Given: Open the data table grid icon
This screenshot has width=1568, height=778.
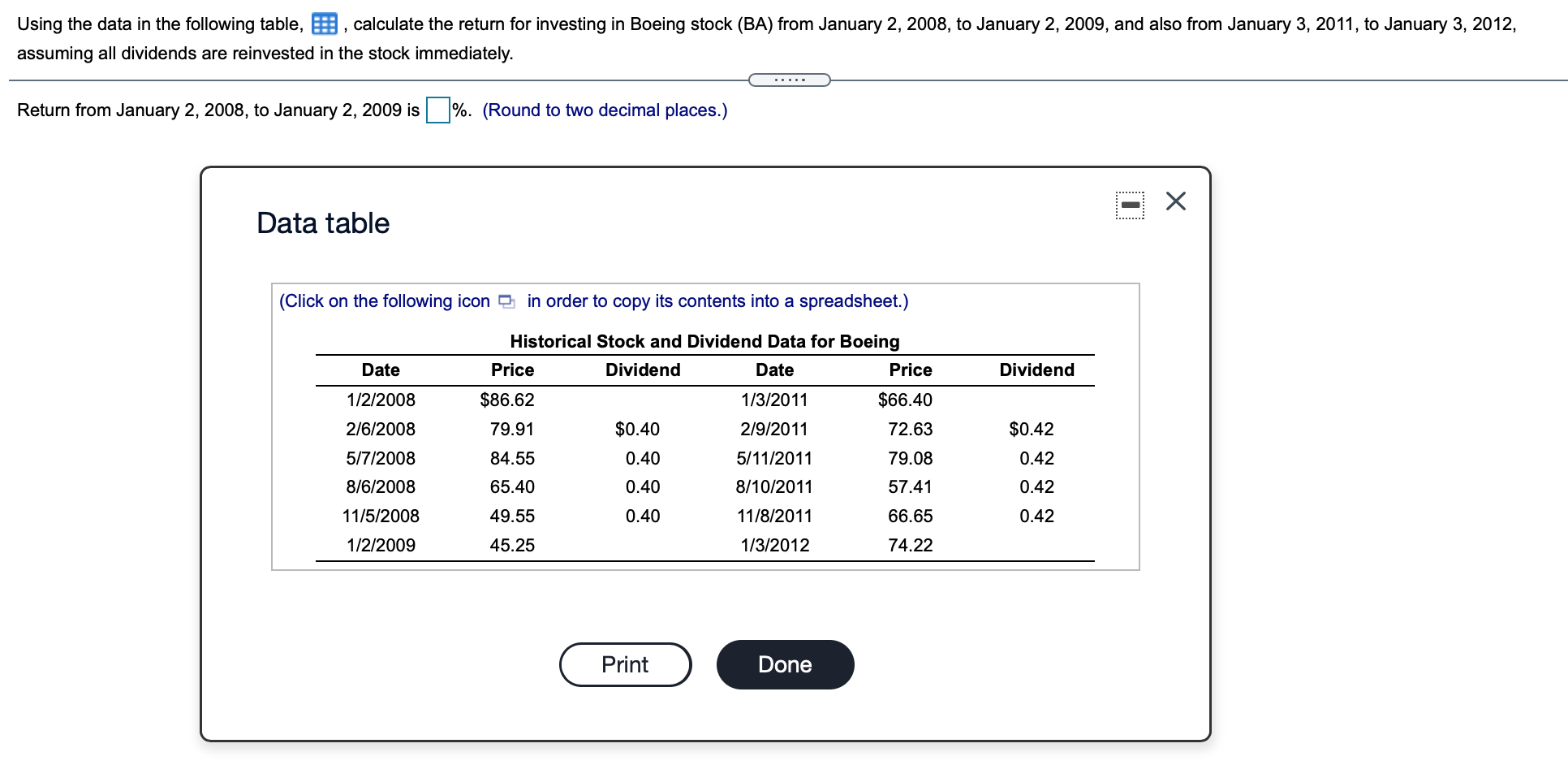Looking at the screenshot, I should point(325,24).
